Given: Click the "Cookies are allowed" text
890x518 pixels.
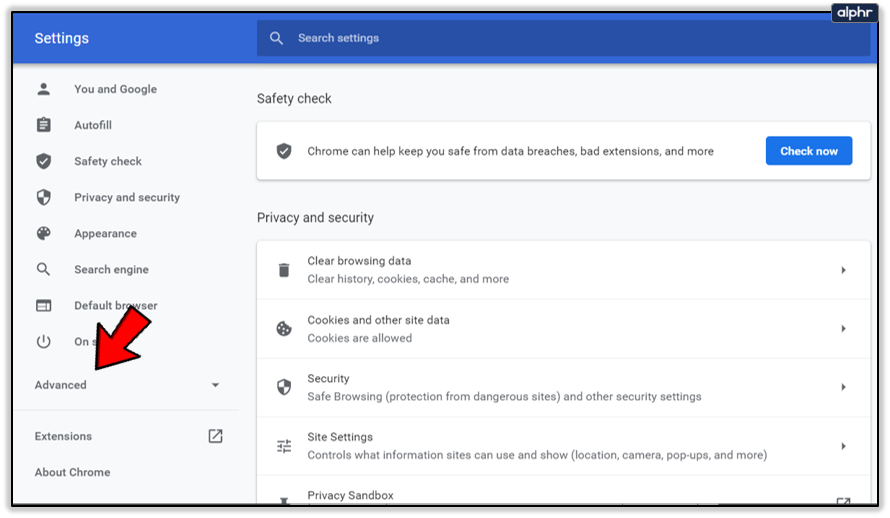Looking at the screenshot, I should pyautogui.click(x=359, y=338).
